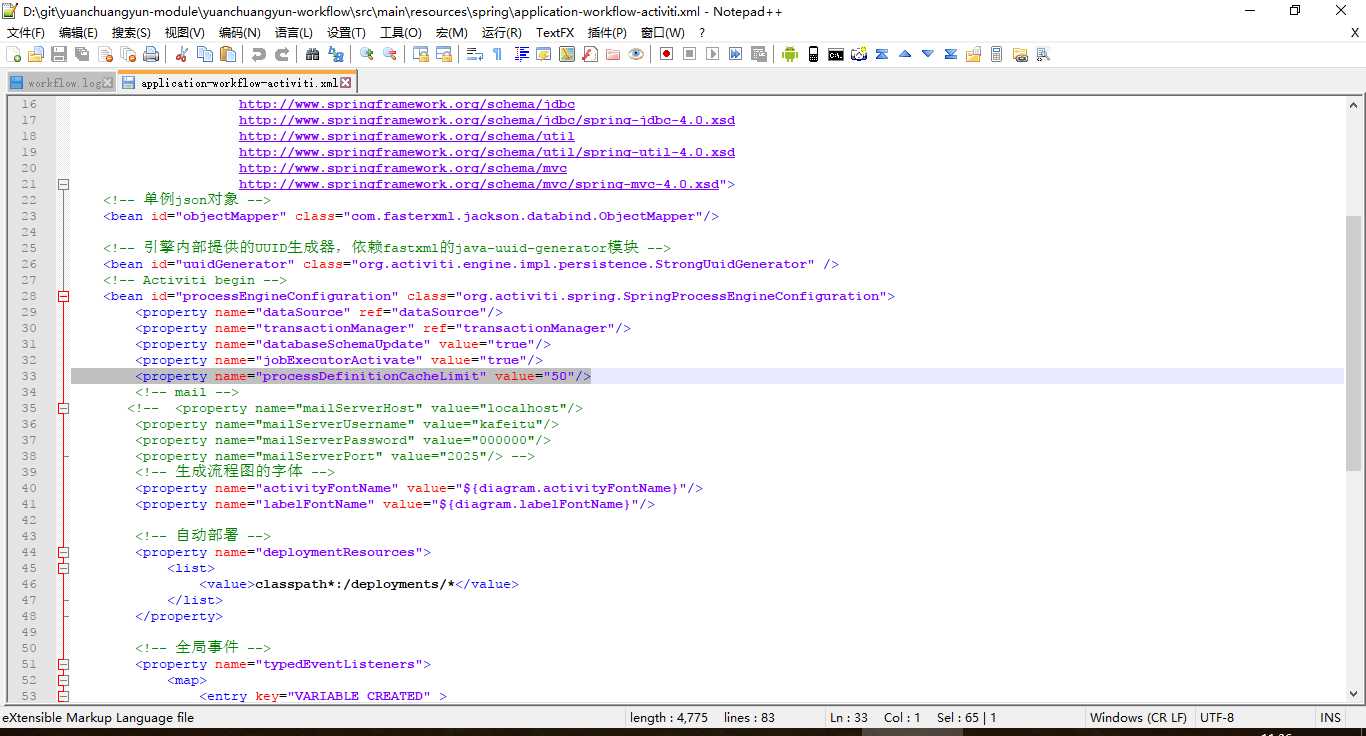Screen dimensions: 1366x736
Task: Close the workflow.log tab
Action: [x=107, y=83]
